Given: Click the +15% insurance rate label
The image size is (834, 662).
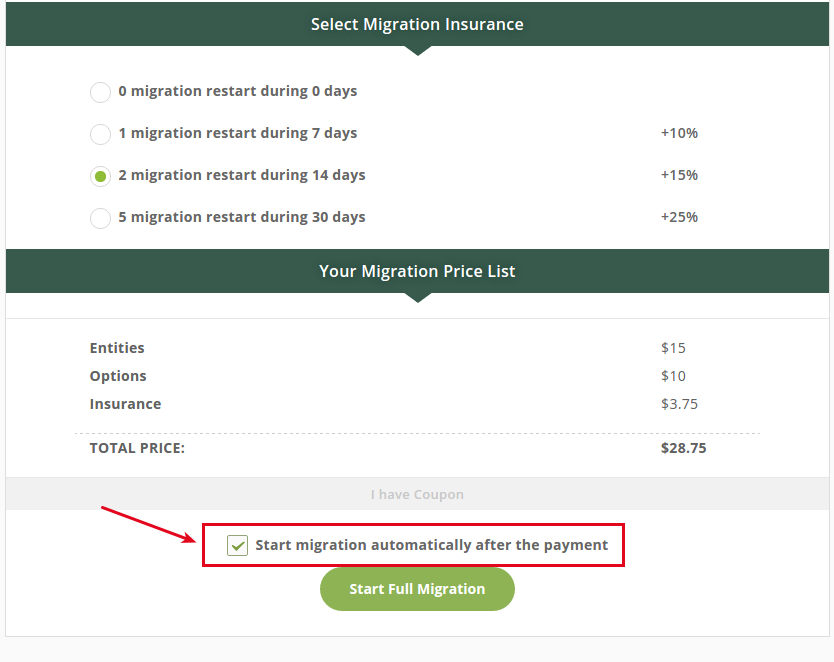Looking at the screenshot, I should (679, 175).
